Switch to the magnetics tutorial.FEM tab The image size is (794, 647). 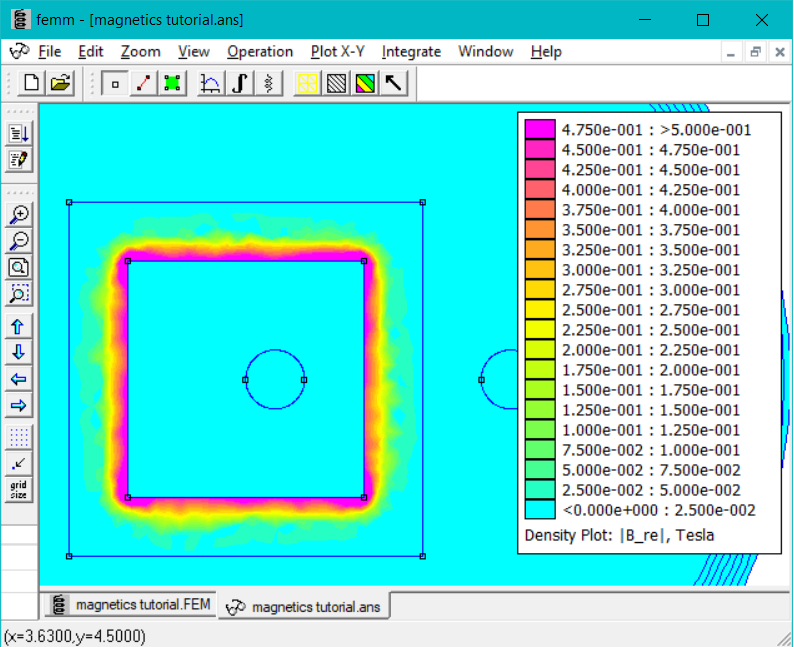coord(129,605)
